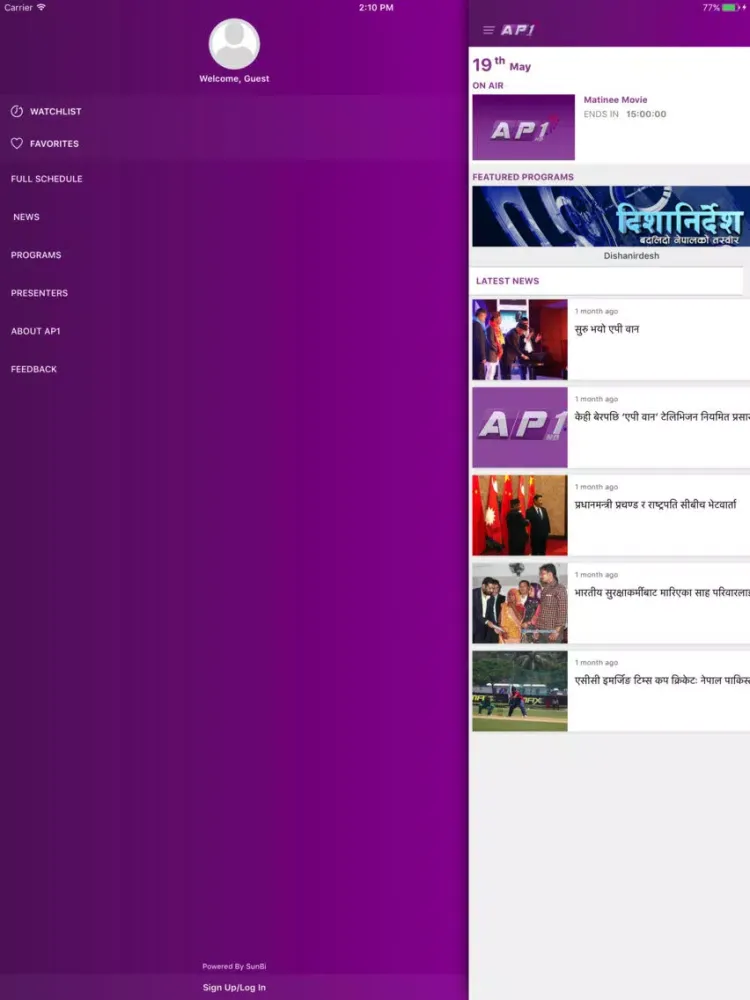
Task: Open news thumbnail showing AP1 logo
Action: pos(520,427)
